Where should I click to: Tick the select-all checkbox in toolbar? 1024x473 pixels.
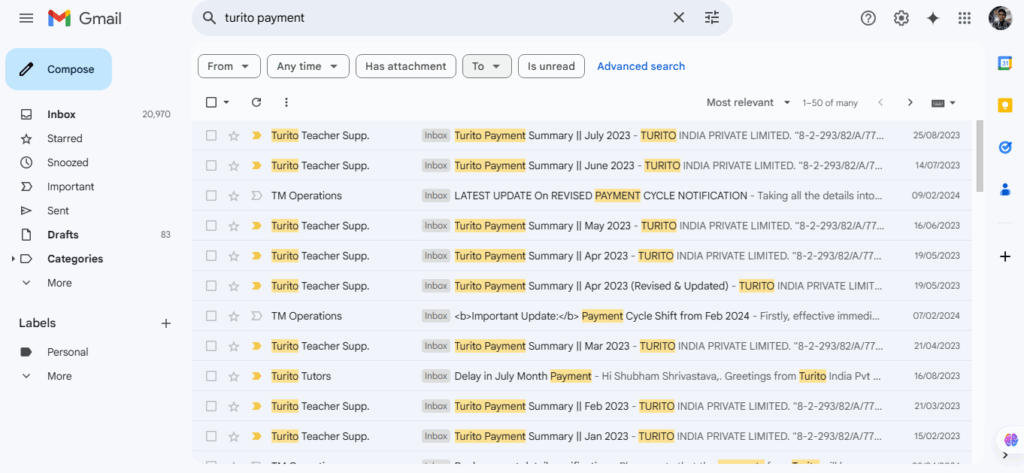211,102
